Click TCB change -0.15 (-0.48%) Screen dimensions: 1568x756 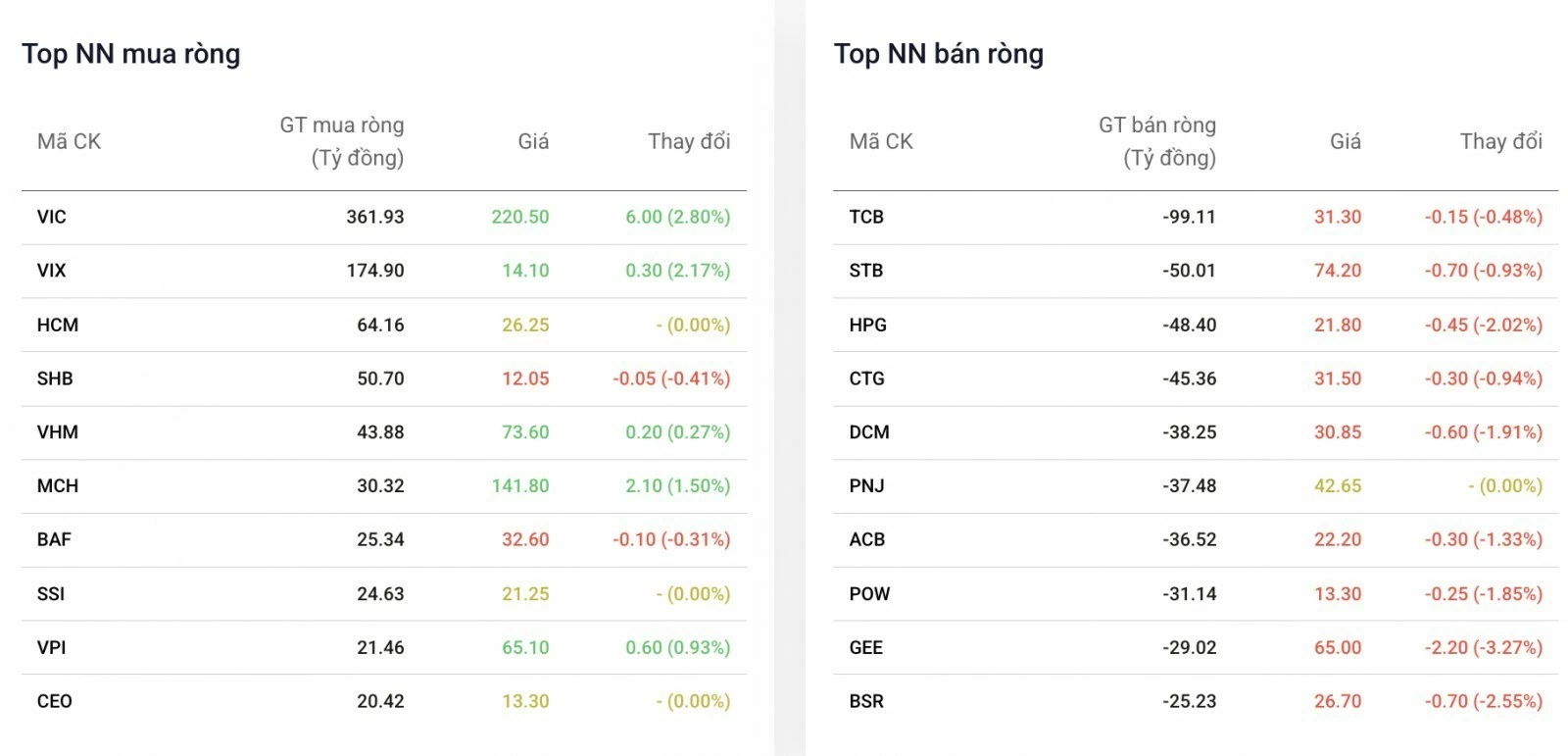1484,217
